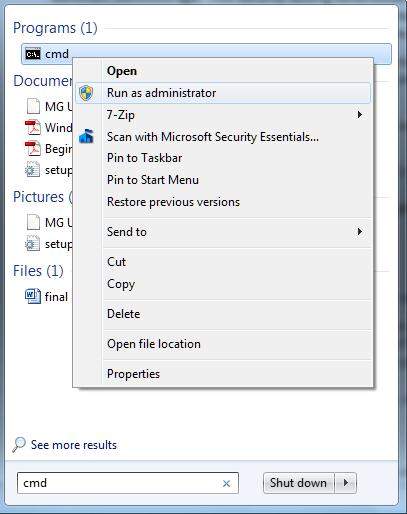Clear search text with the X icon
Image resolution: width=407 pixels, height=514 pixels.
(x=226, y=483)
